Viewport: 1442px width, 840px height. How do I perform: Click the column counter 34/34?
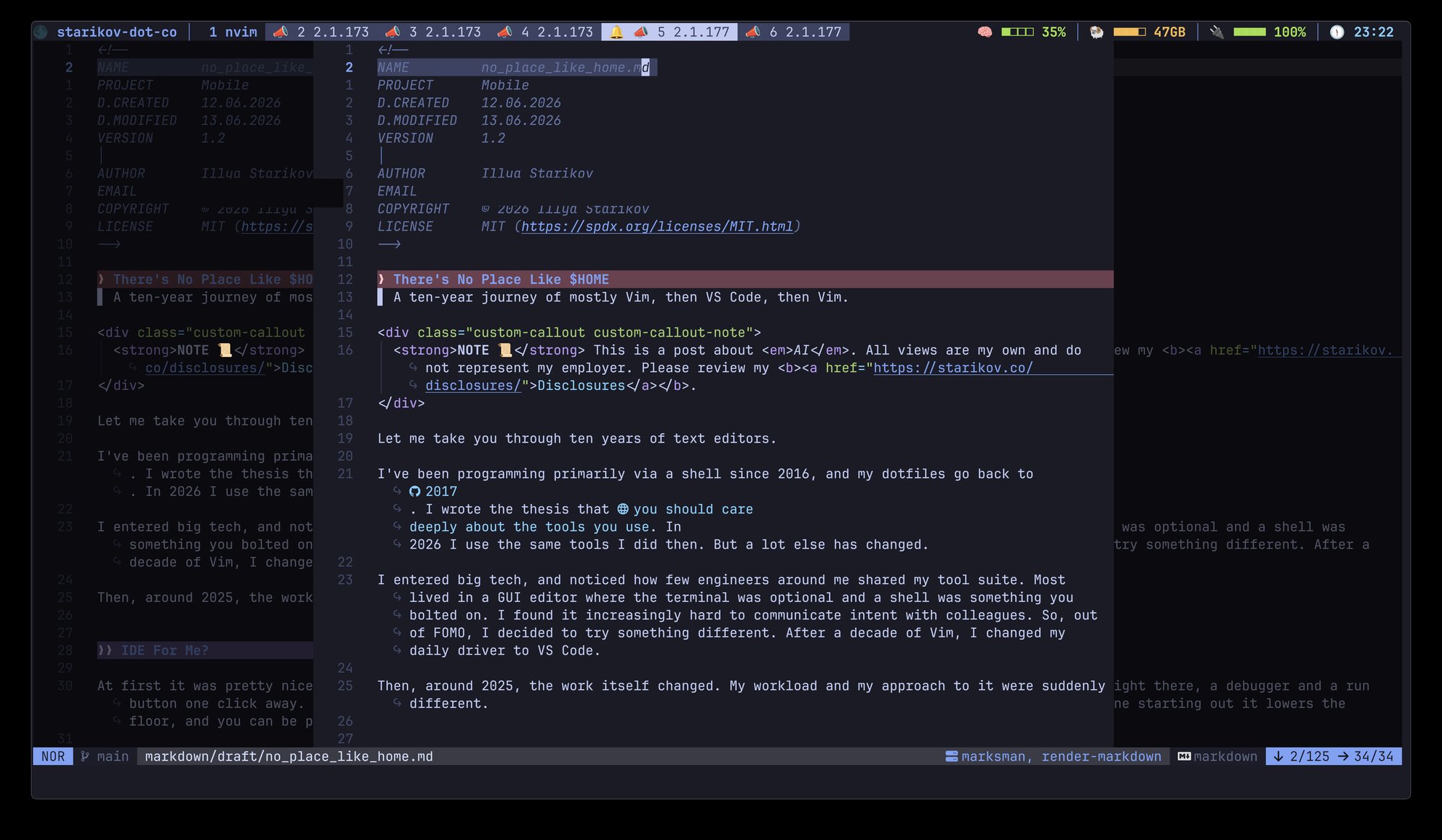(x=1374, y=756)
